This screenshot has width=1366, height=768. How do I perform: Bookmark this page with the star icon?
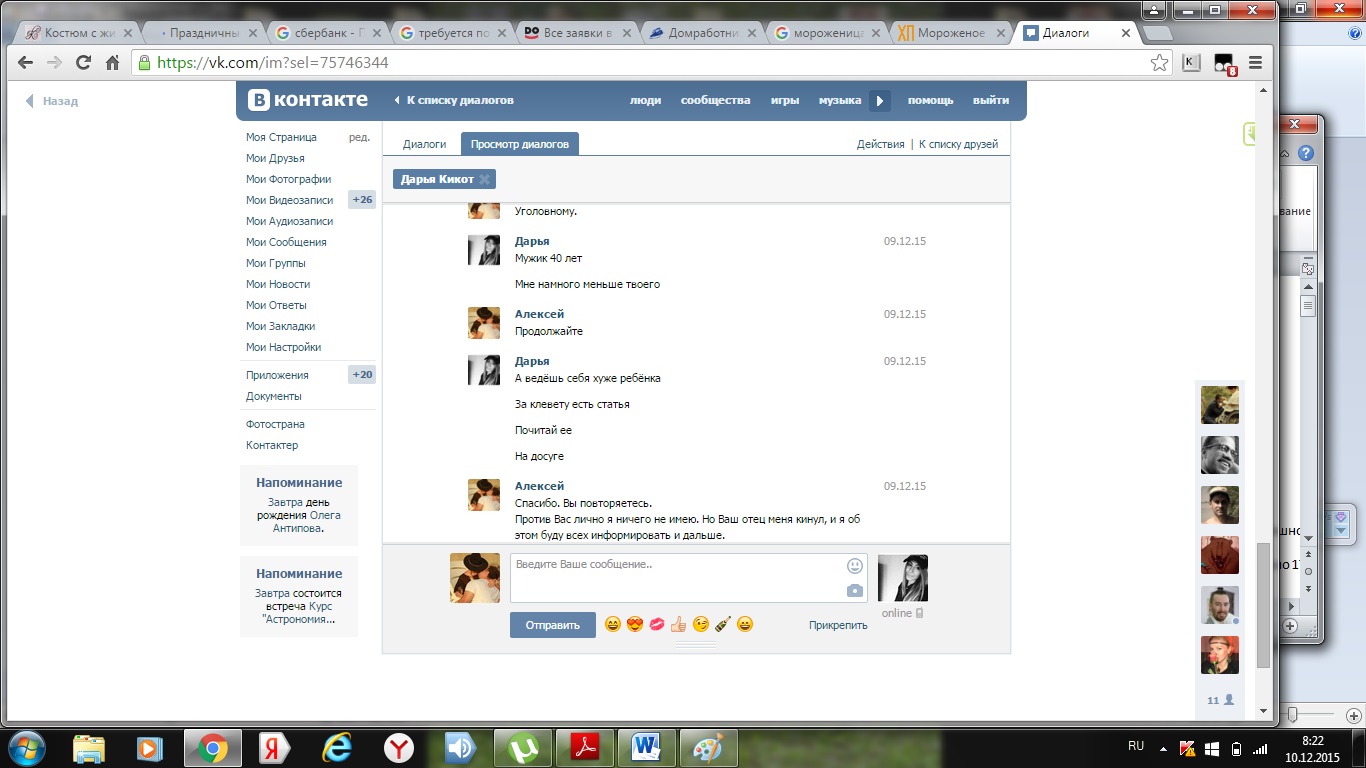tap(1159, 63)
